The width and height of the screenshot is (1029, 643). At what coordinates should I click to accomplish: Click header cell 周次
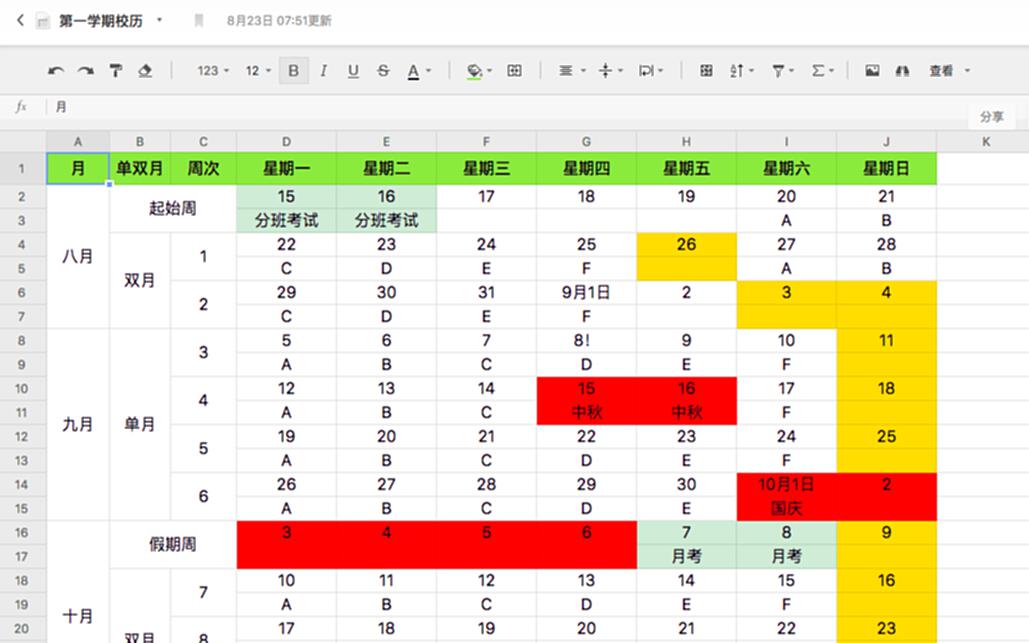(203, 169)
